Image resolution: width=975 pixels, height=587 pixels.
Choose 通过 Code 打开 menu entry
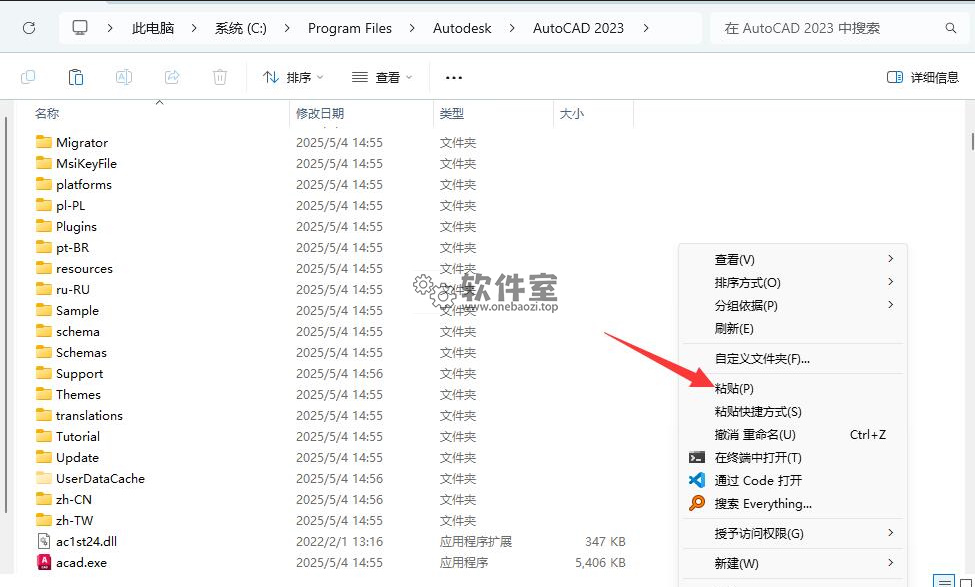[793, 480]
